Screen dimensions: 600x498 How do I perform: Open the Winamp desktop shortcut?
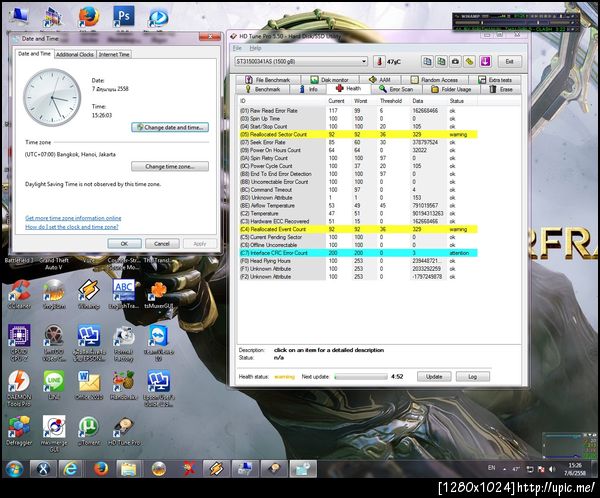point(89,294)
